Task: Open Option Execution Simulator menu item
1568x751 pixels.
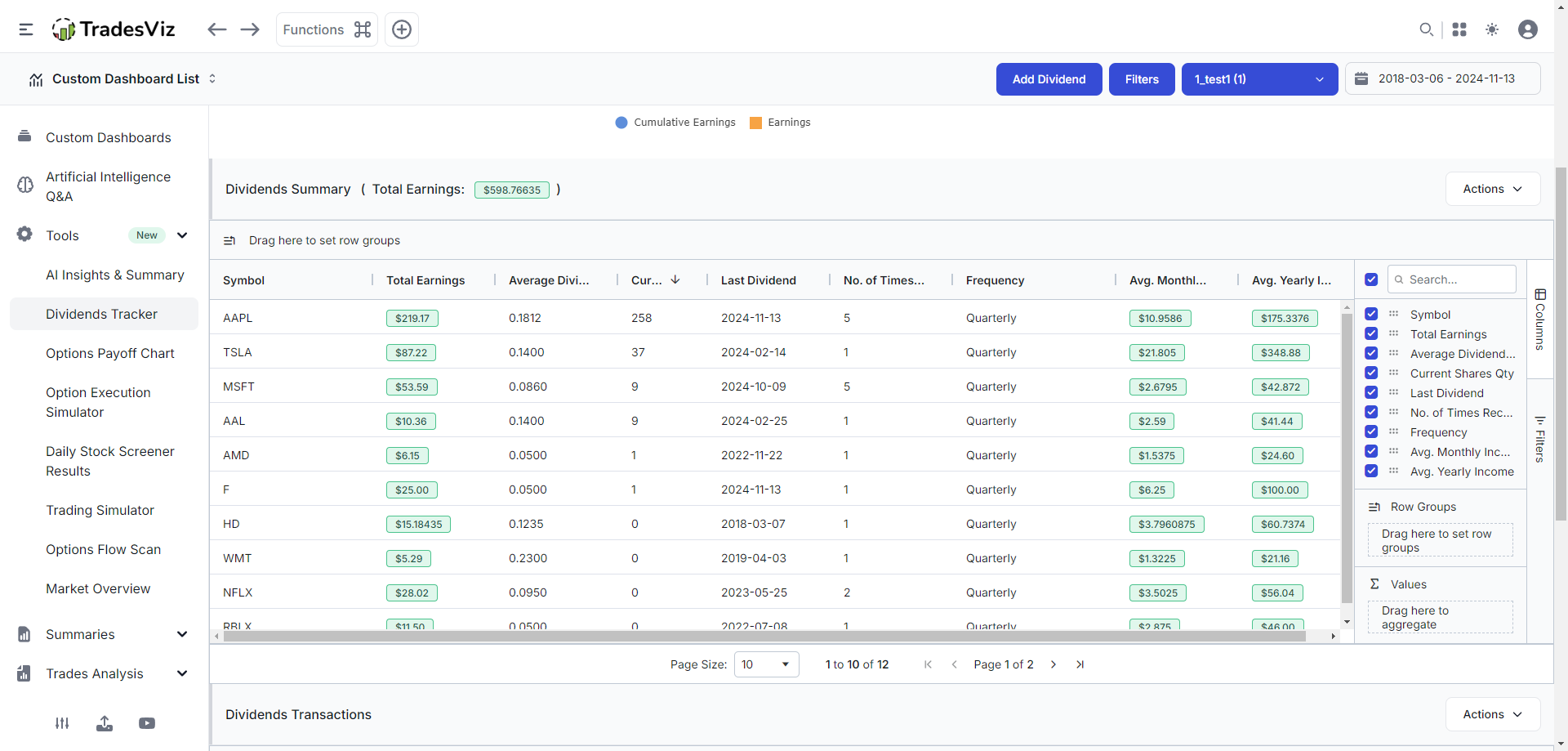Action: coord(98,402)
